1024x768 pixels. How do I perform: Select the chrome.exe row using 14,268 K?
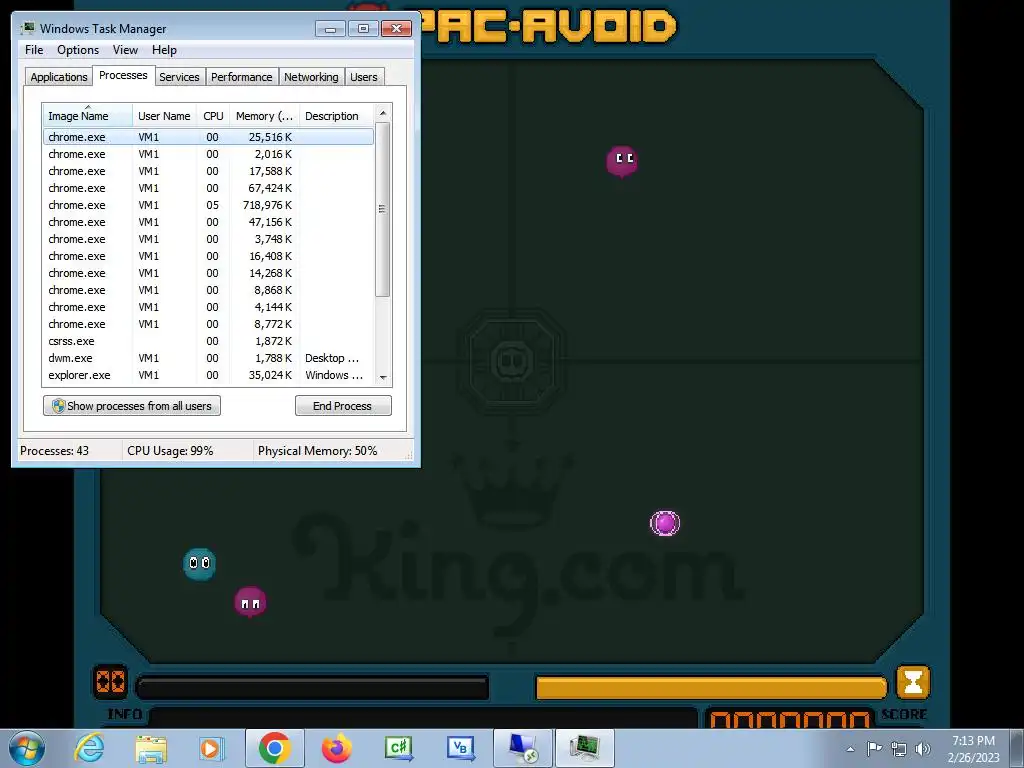click(x=208, y=273)
